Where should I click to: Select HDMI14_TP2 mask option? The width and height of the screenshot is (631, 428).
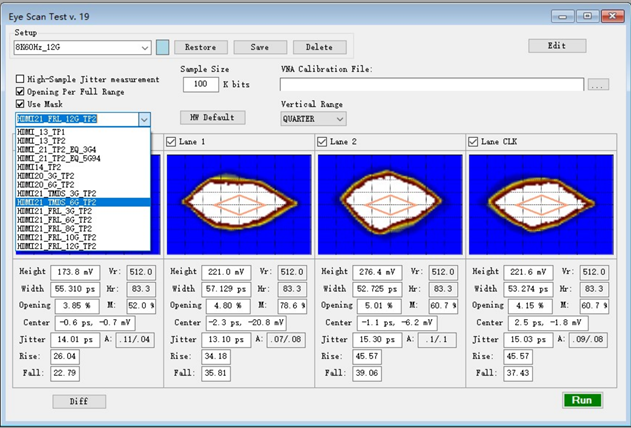pos(83,167)
